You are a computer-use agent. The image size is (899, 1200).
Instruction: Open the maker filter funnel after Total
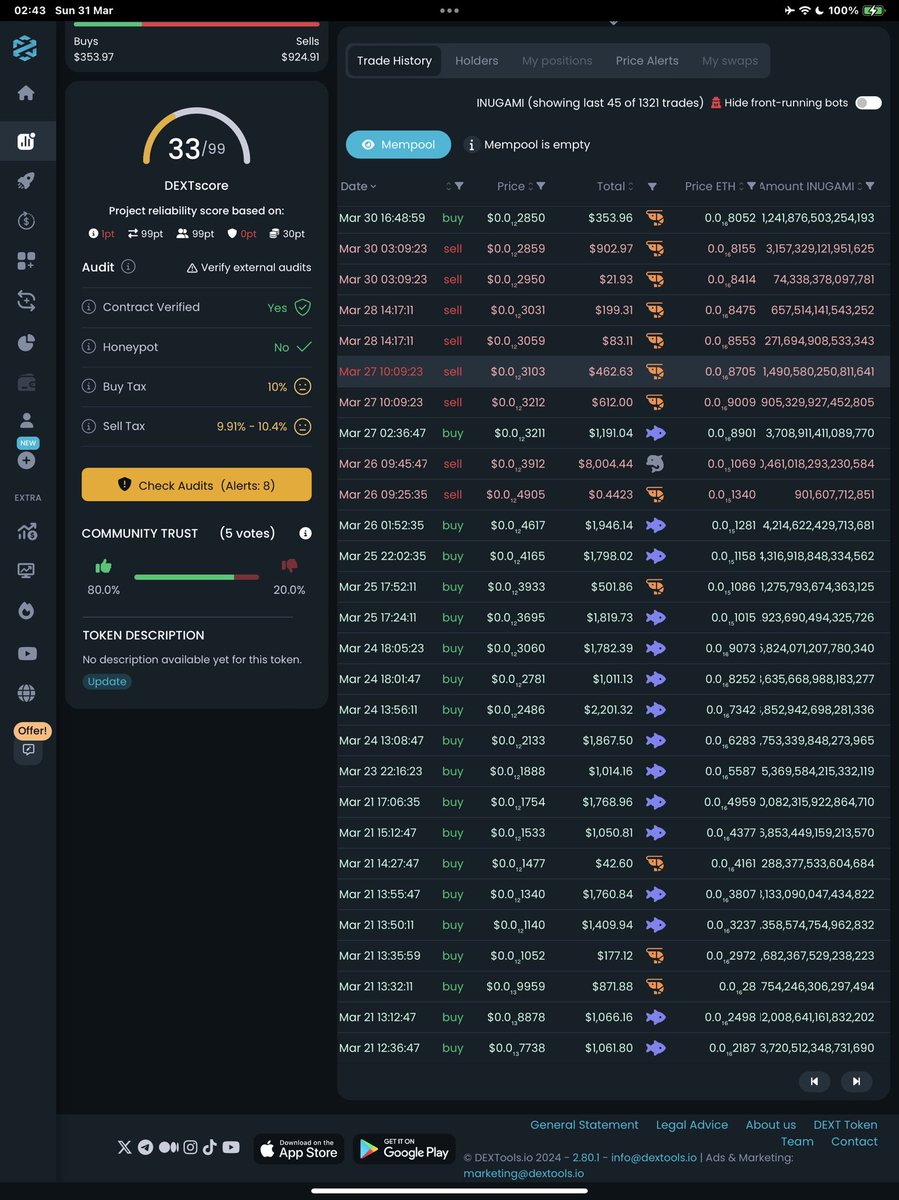coord(652,186)
